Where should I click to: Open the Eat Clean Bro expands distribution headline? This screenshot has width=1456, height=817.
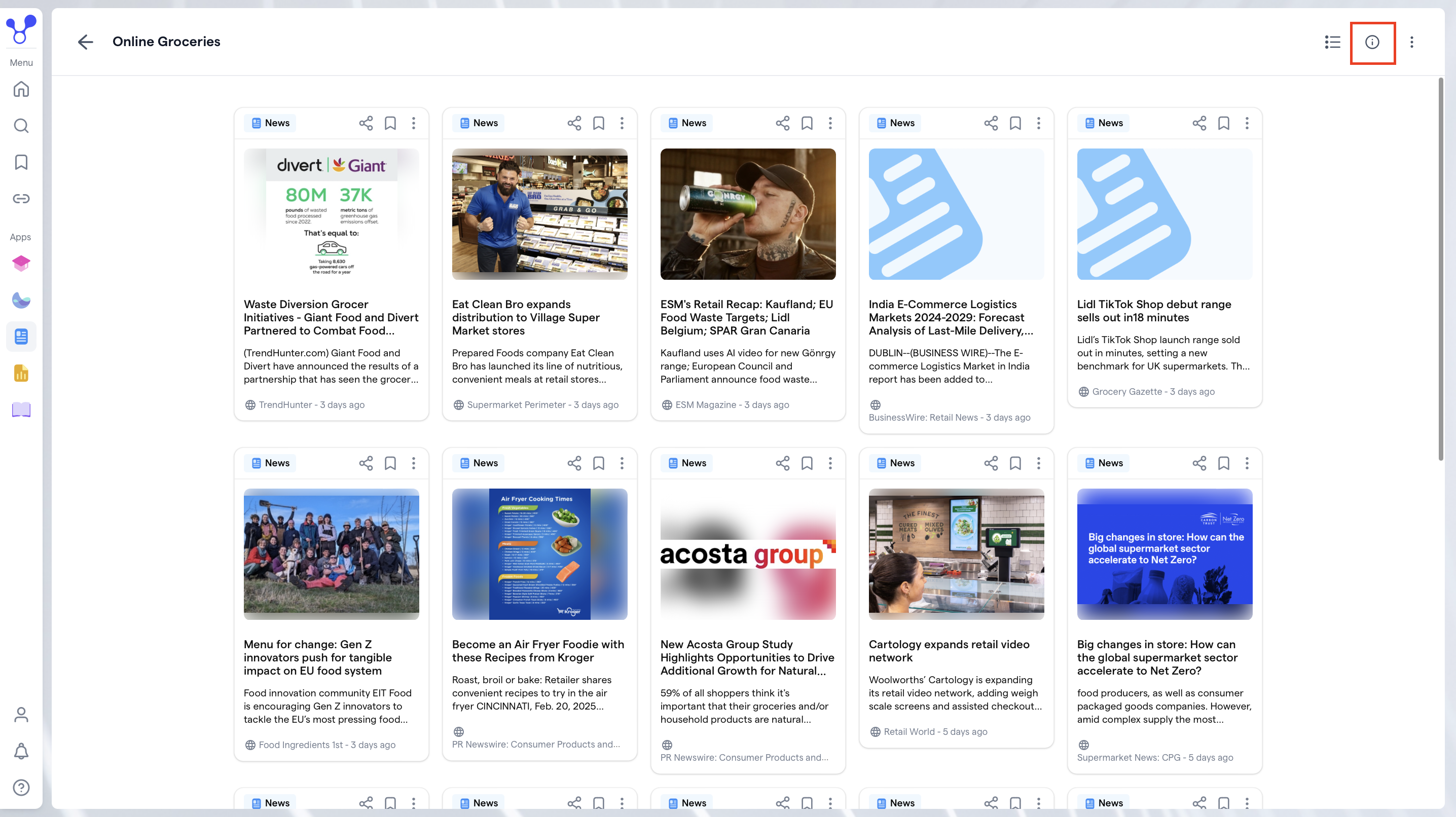526,318
